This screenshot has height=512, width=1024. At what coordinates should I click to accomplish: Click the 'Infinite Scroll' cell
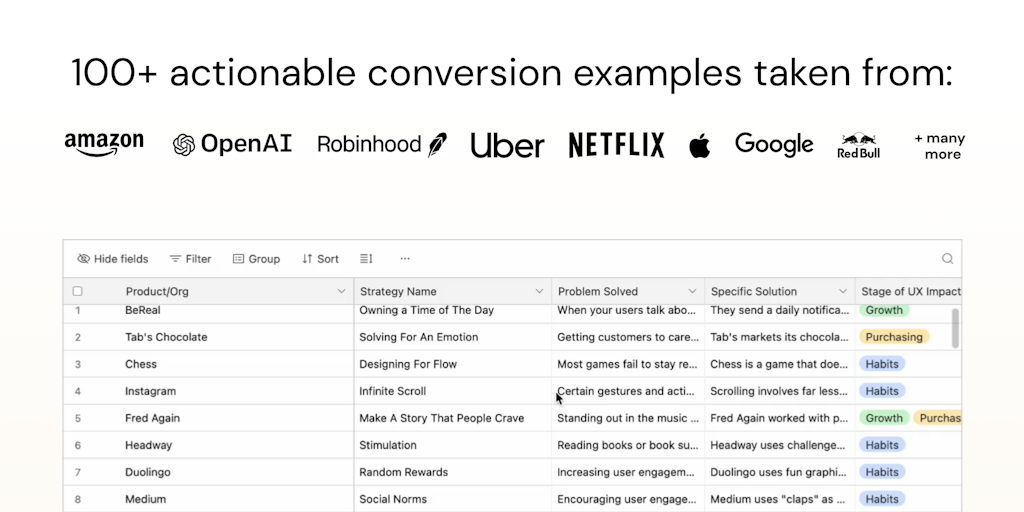click(453, 391)
